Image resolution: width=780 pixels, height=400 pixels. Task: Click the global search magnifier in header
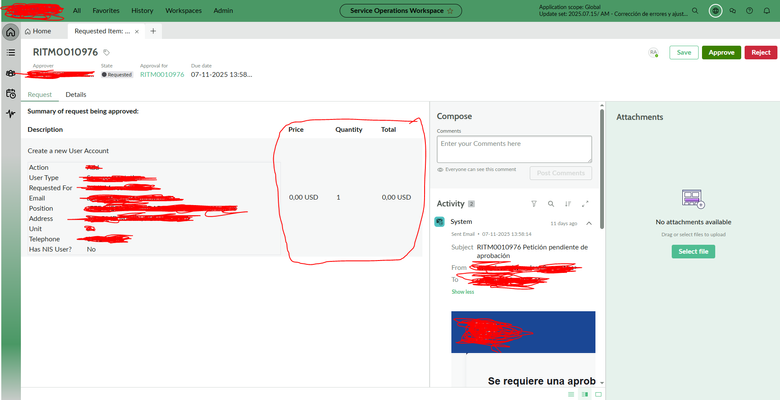pyautogui.click(x=695, y=10)
